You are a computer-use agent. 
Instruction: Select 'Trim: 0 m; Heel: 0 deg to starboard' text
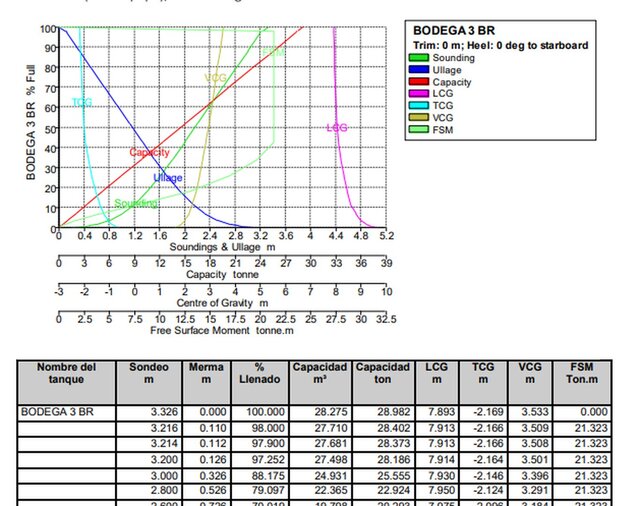(500, 45)
